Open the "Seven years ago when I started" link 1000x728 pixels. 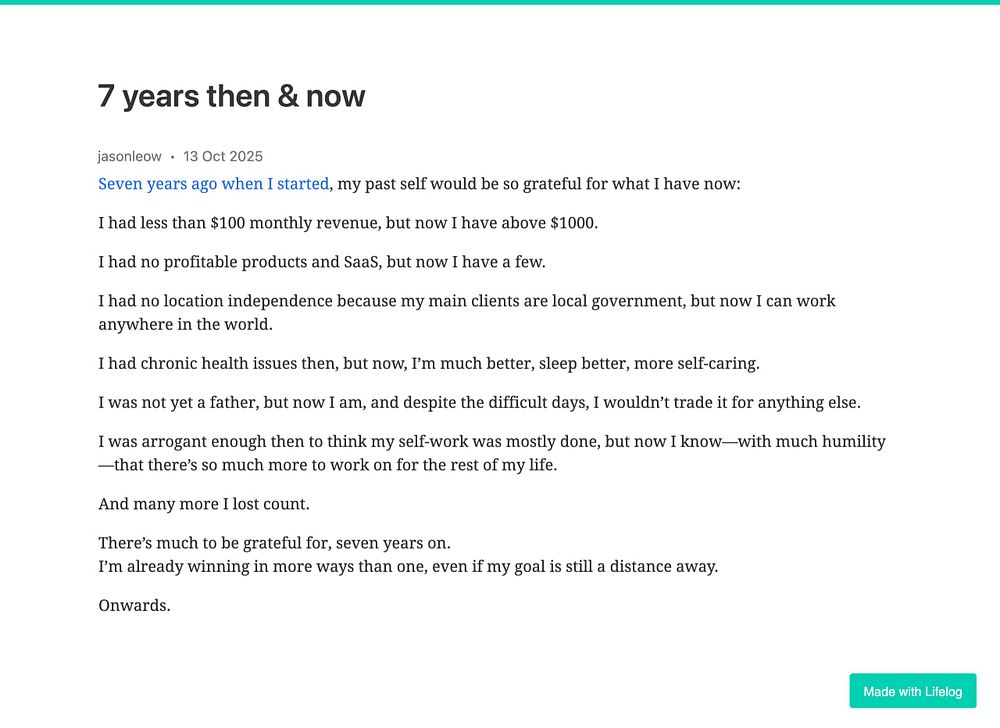coord(214,184)
